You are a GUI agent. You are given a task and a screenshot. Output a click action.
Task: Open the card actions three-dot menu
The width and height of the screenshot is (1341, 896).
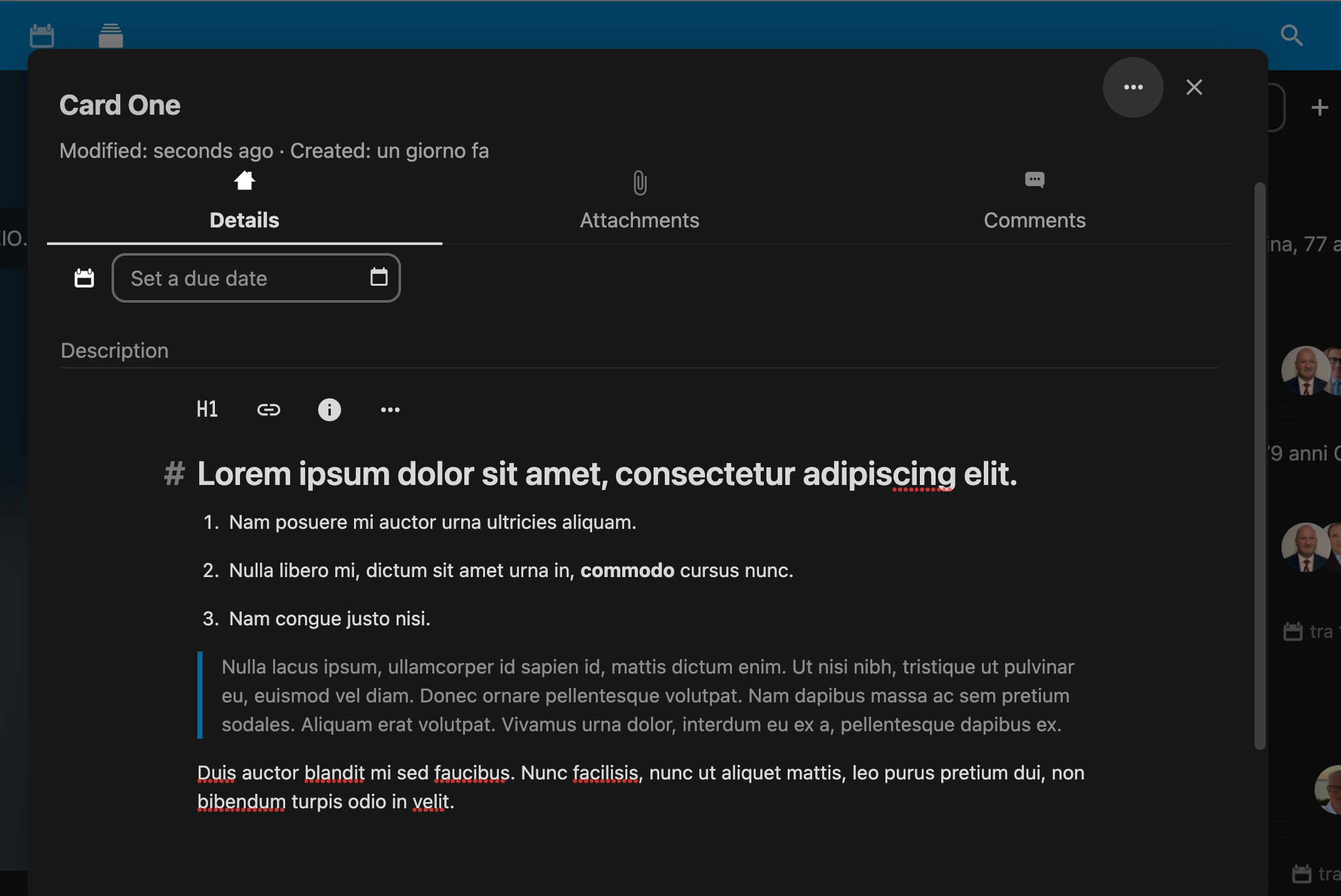point(1133,87)
